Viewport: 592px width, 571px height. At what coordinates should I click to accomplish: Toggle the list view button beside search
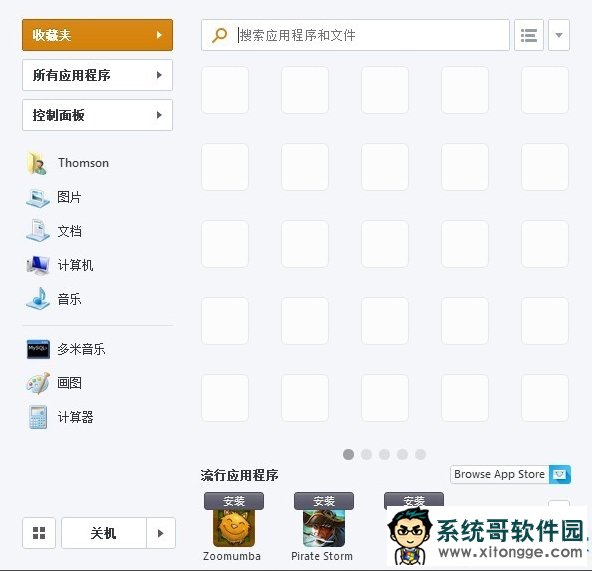[x=529, y=35]
